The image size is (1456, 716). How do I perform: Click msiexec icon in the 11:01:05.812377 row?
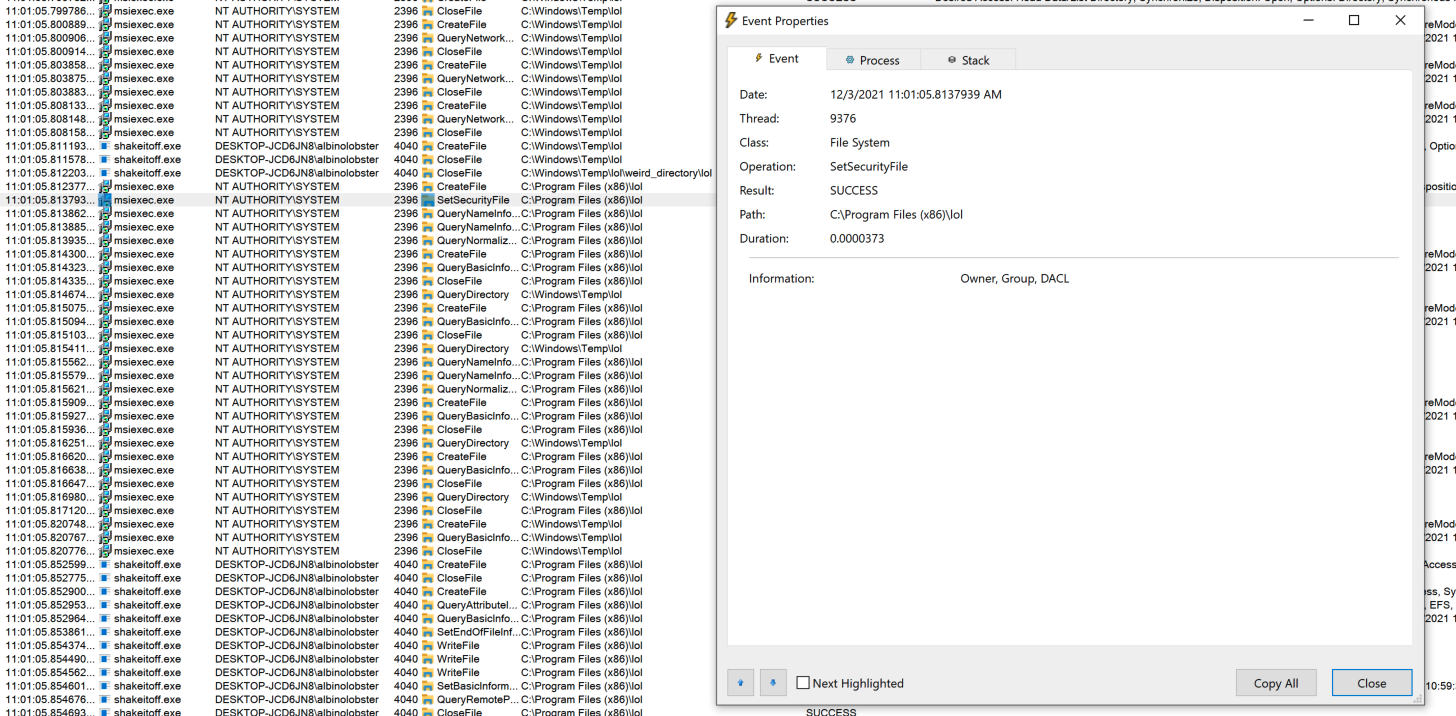click(x=105, y=186)
